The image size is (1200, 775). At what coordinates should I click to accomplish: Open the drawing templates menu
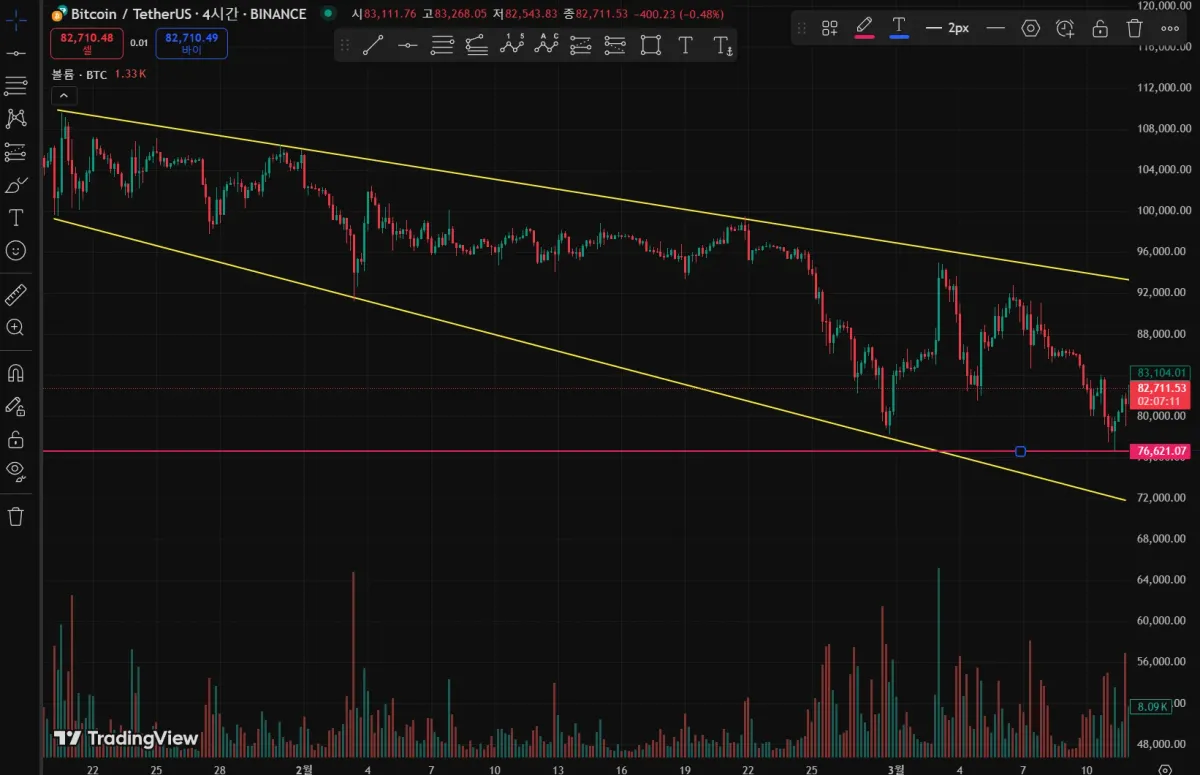pos(829,28)
